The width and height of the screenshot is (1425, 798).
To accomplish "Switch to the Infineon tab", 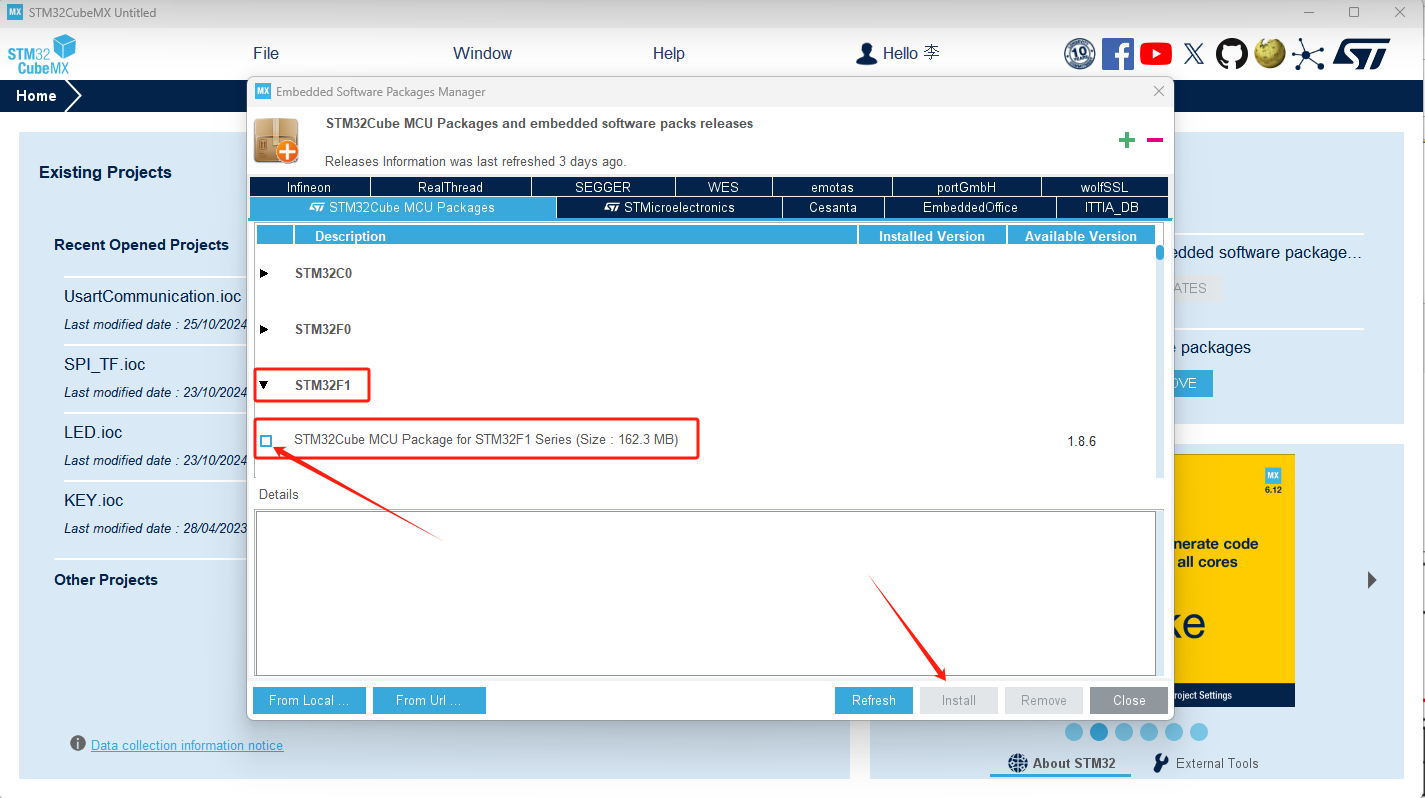I will 309,187.
